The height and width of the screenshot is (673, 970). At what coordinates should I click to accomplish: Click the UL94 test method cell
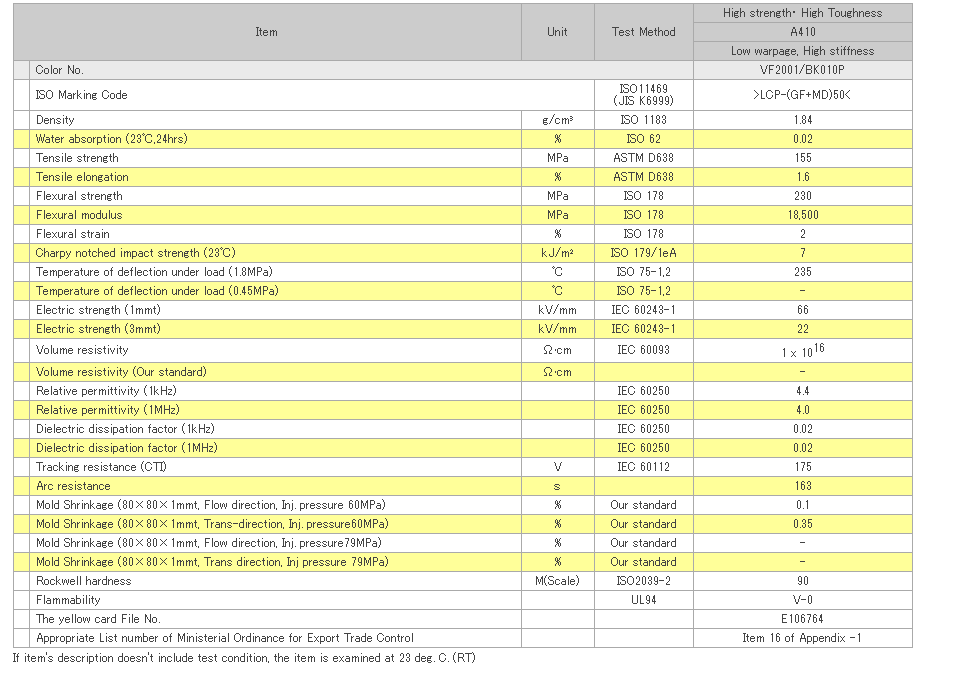643,600
